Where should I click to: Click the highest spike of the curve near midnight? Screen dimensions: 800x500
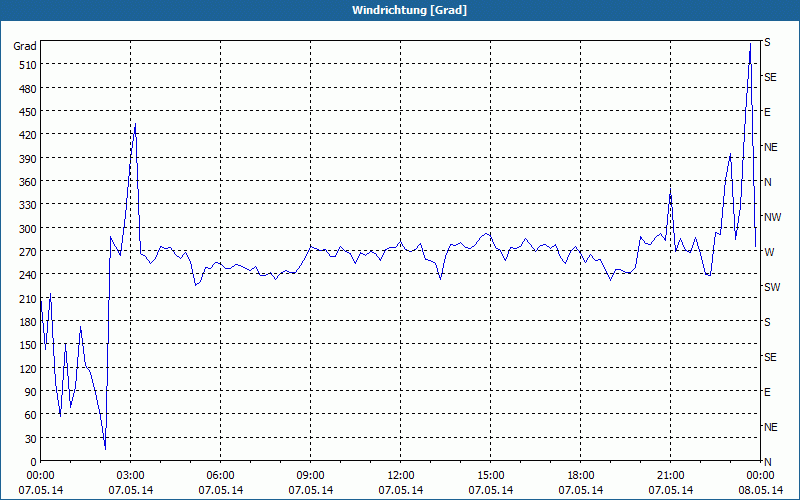[x=750, y=44]
